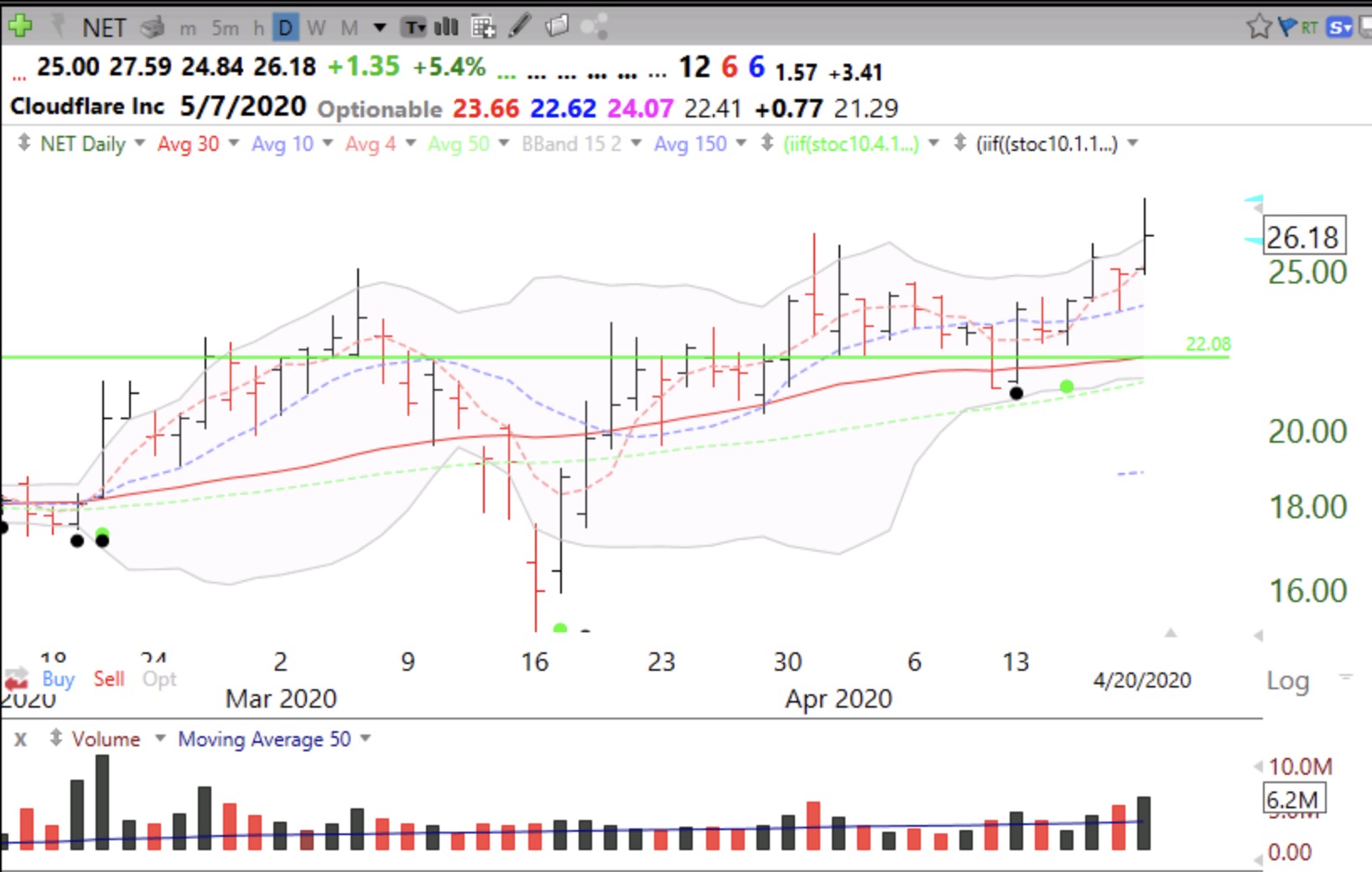Open the green iif(stoc10.4.1...) dropdown arrow
Viewport: 1372px width, 872px height.
coord(933,143)
